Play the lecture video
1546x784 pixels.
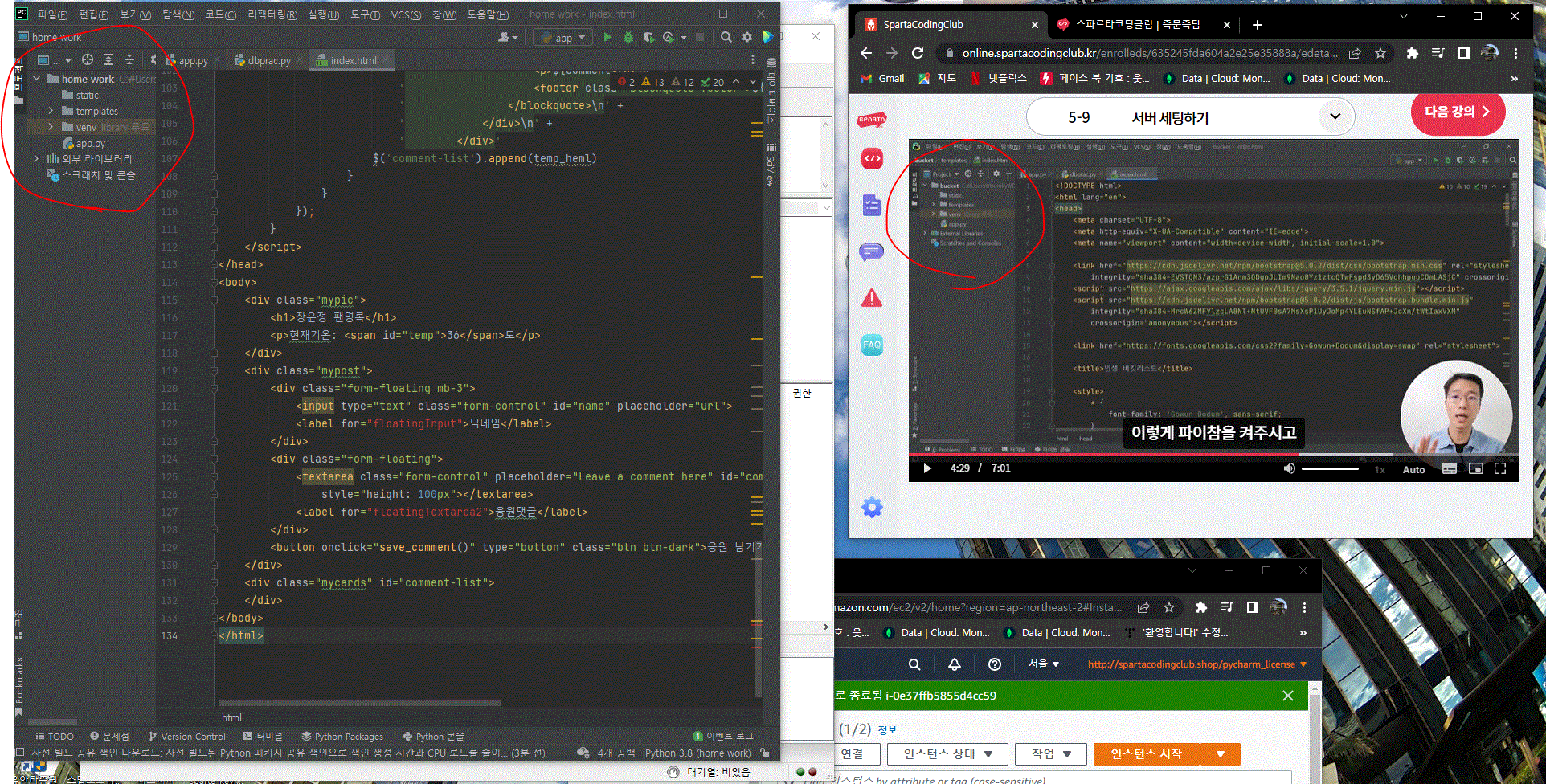927,468
